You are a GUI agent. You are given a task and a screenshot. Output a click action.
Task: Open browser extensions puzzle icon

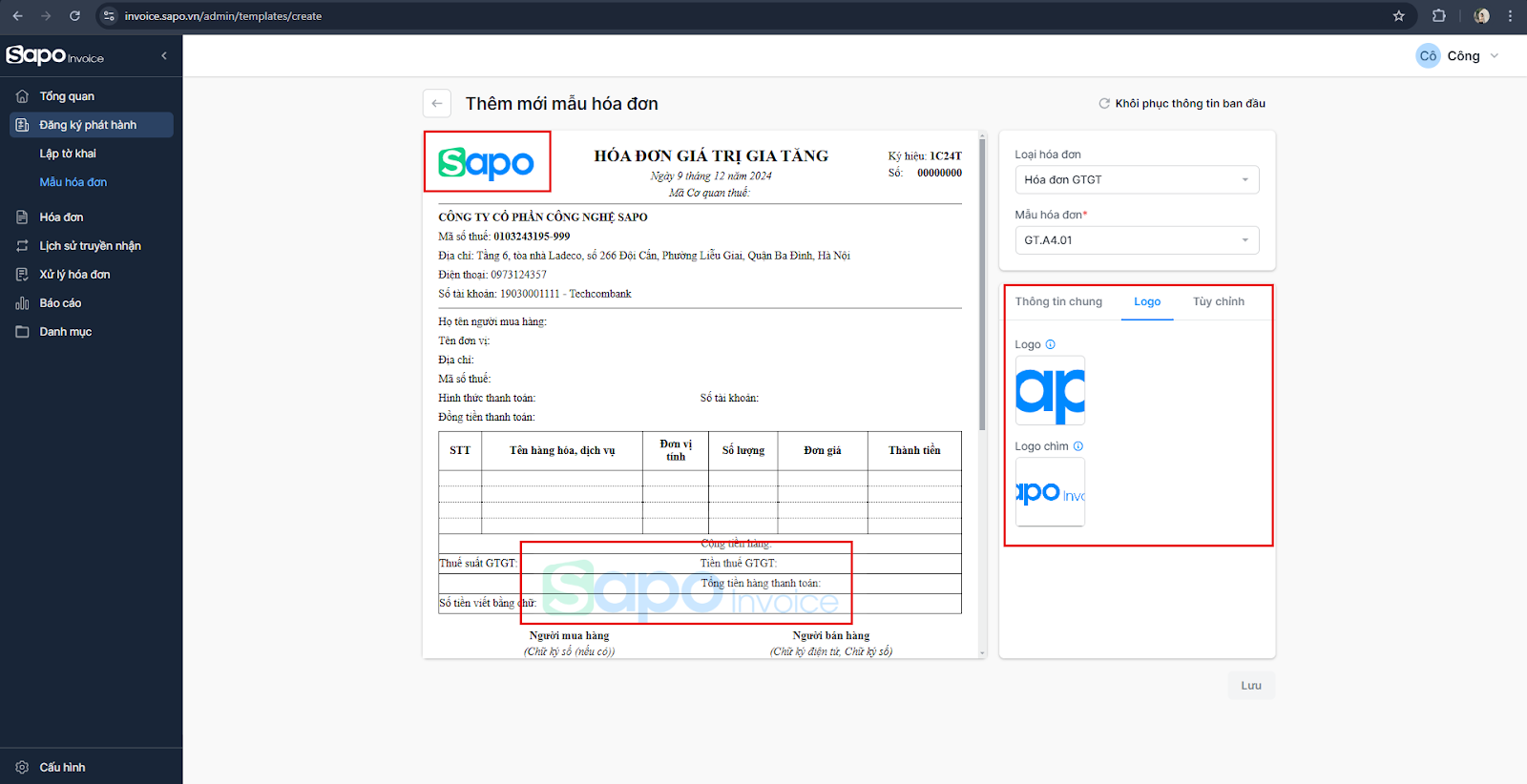pos(1439,16)
